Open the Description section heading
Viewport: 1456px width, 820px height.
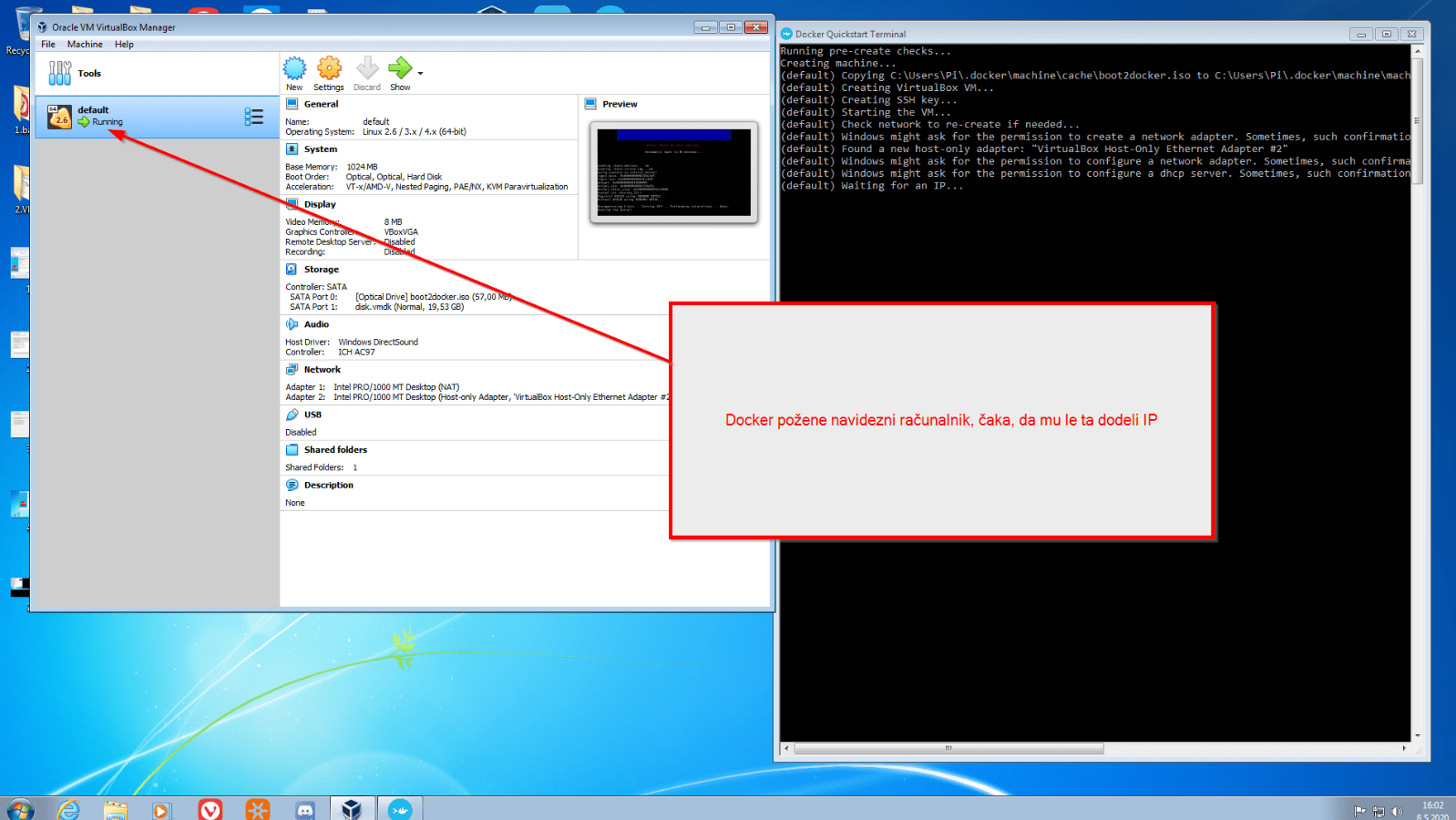[x=328, y=485]
